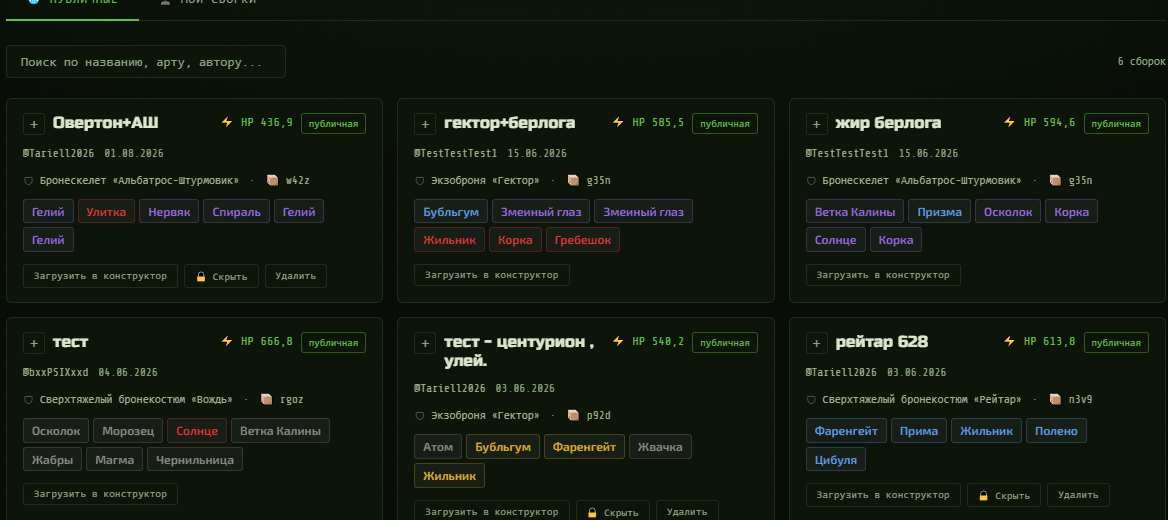Image resolution: width=1168 pixels, height=520 pixels.
Task: Click the публичная badge on Овертон+АШ
Action: point(334,124)
